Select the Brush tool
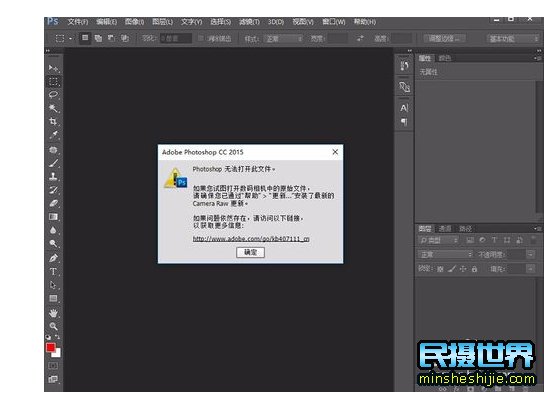This screenshot has width=544, height=393. pos(53,163)
